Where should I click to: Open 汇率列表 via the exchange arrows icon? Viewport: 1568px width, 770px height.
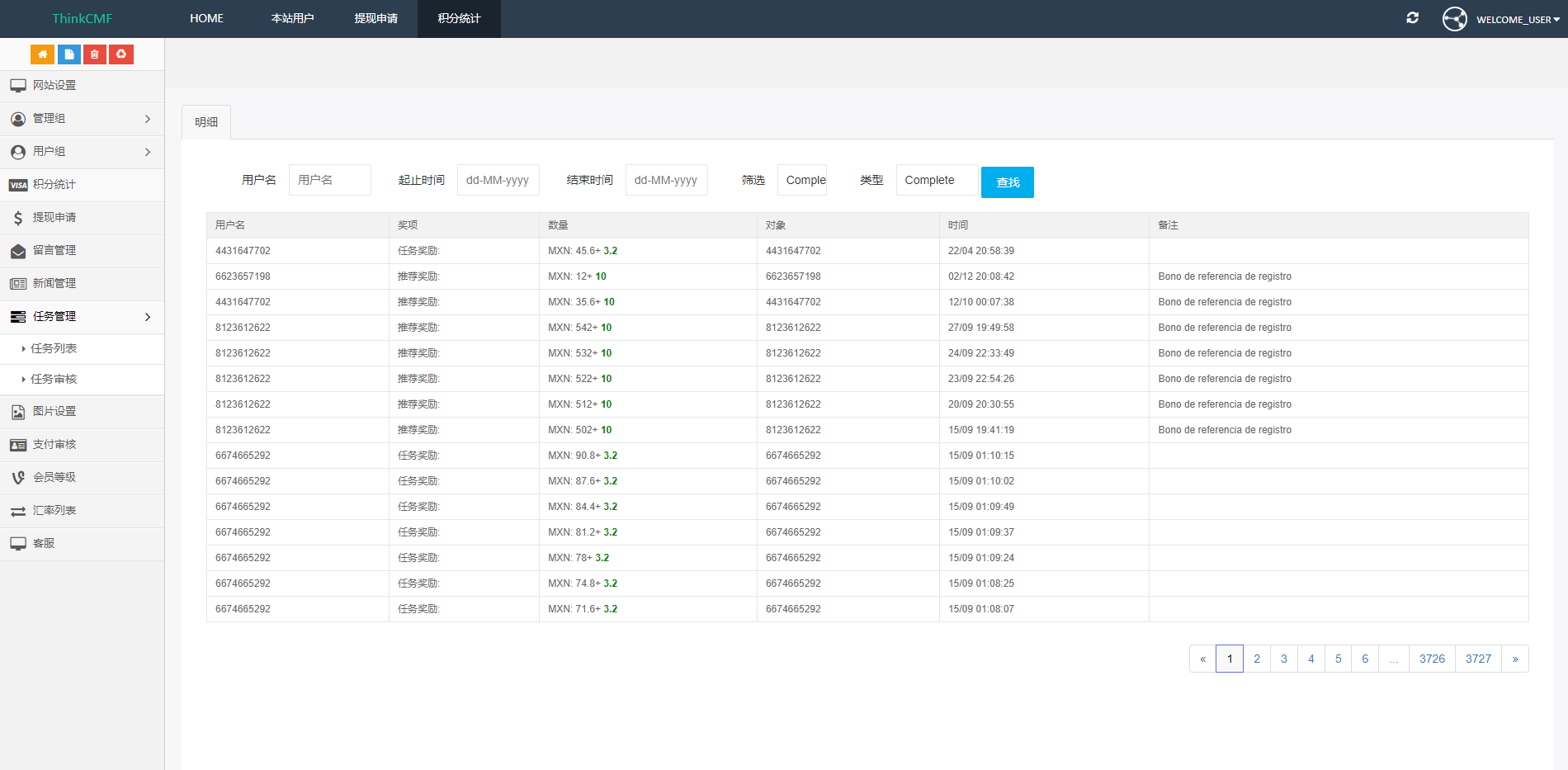pyautogui.click(x=18, y=511)
